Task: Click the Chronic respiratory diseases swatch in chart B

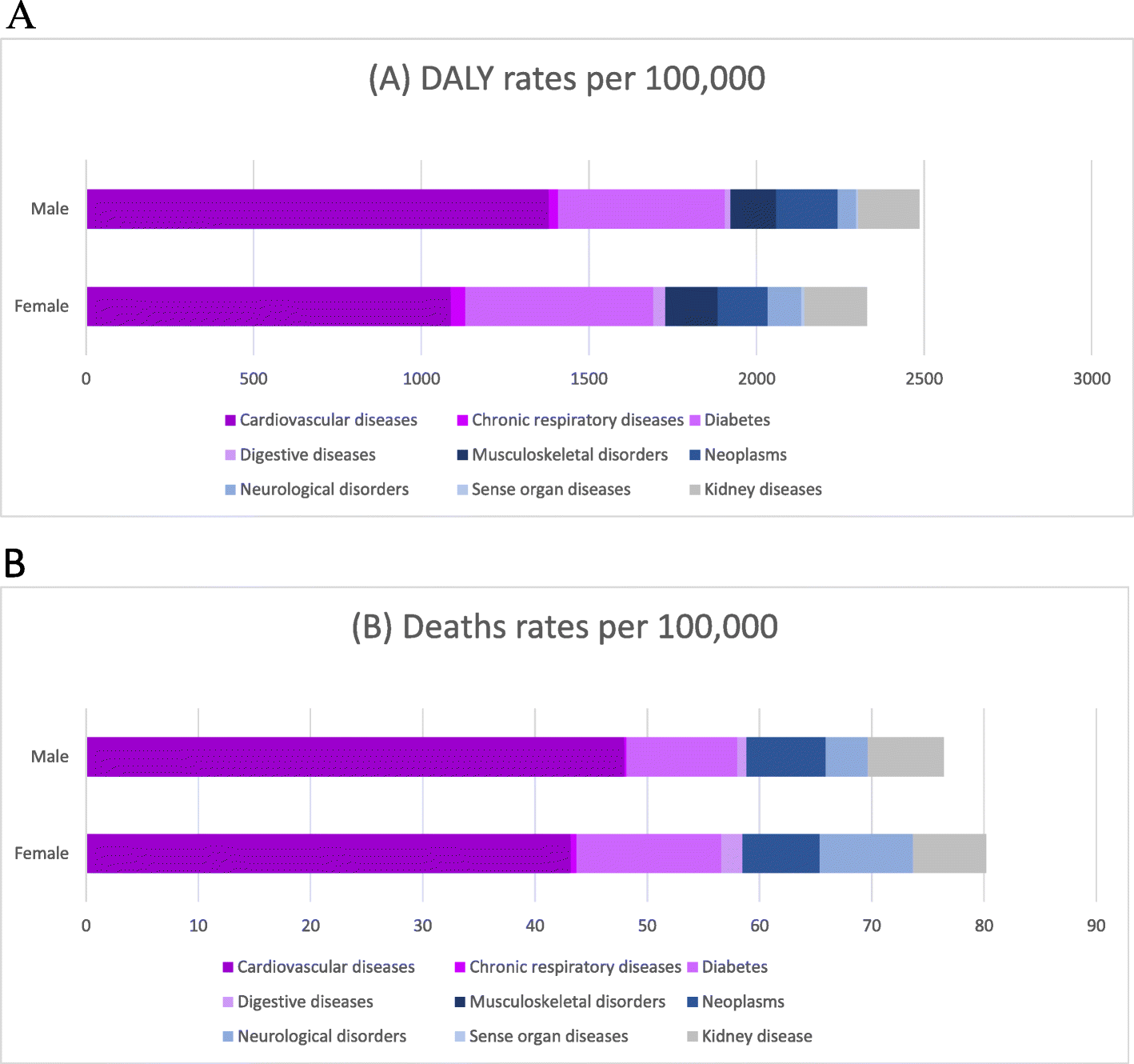Action: (460, 967)
